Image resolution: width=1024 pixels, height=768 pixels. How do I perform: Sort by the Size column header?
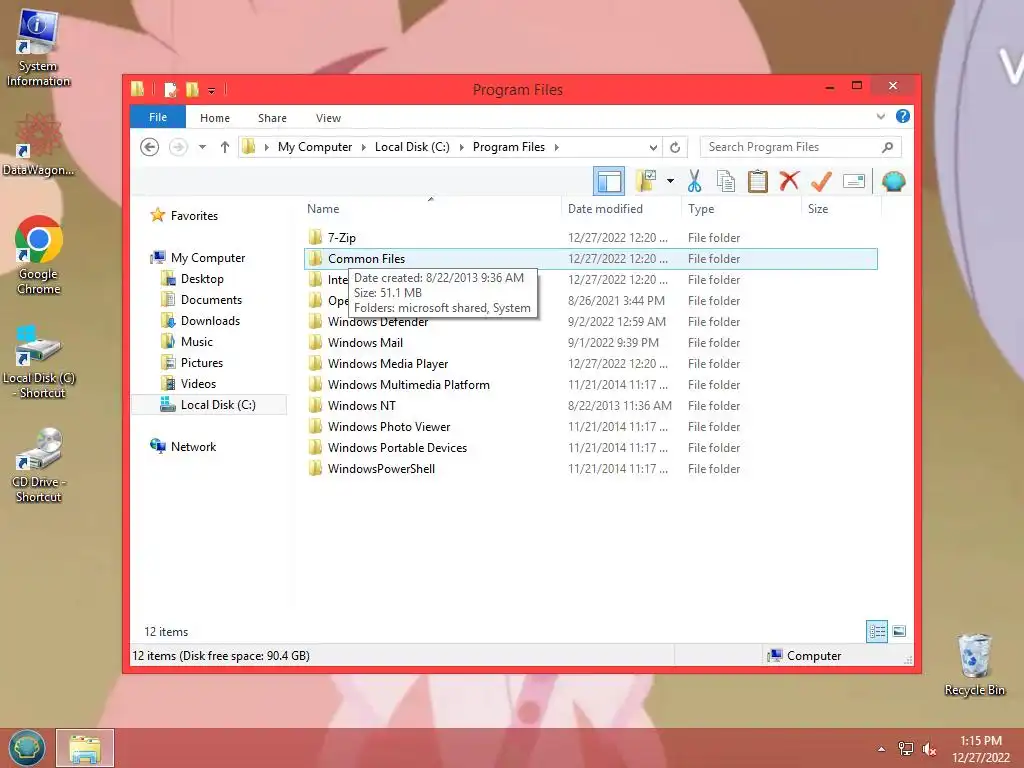(841, 209)
